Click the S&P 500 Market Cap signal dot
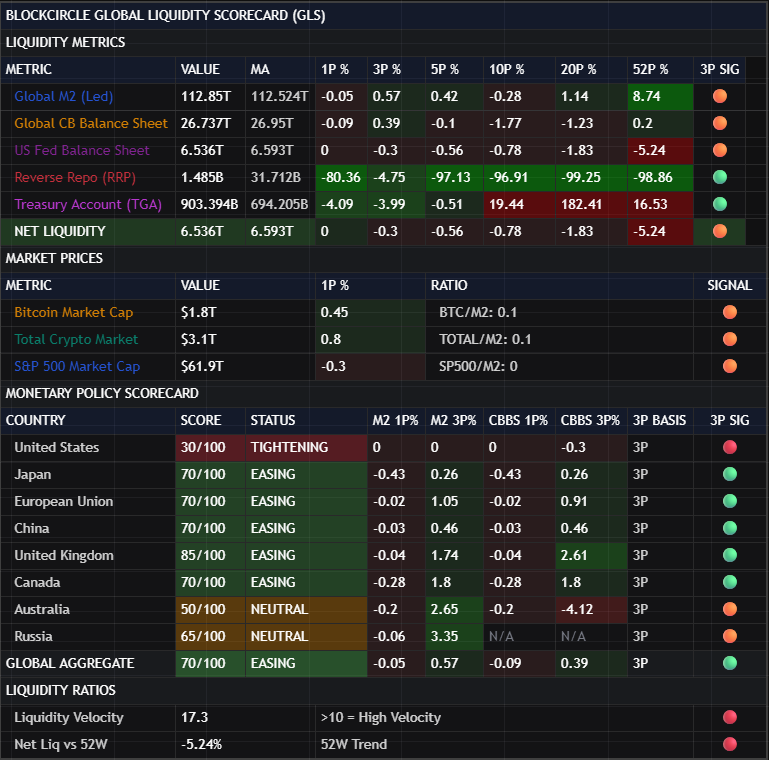769x760 pixels. [729, 367]
